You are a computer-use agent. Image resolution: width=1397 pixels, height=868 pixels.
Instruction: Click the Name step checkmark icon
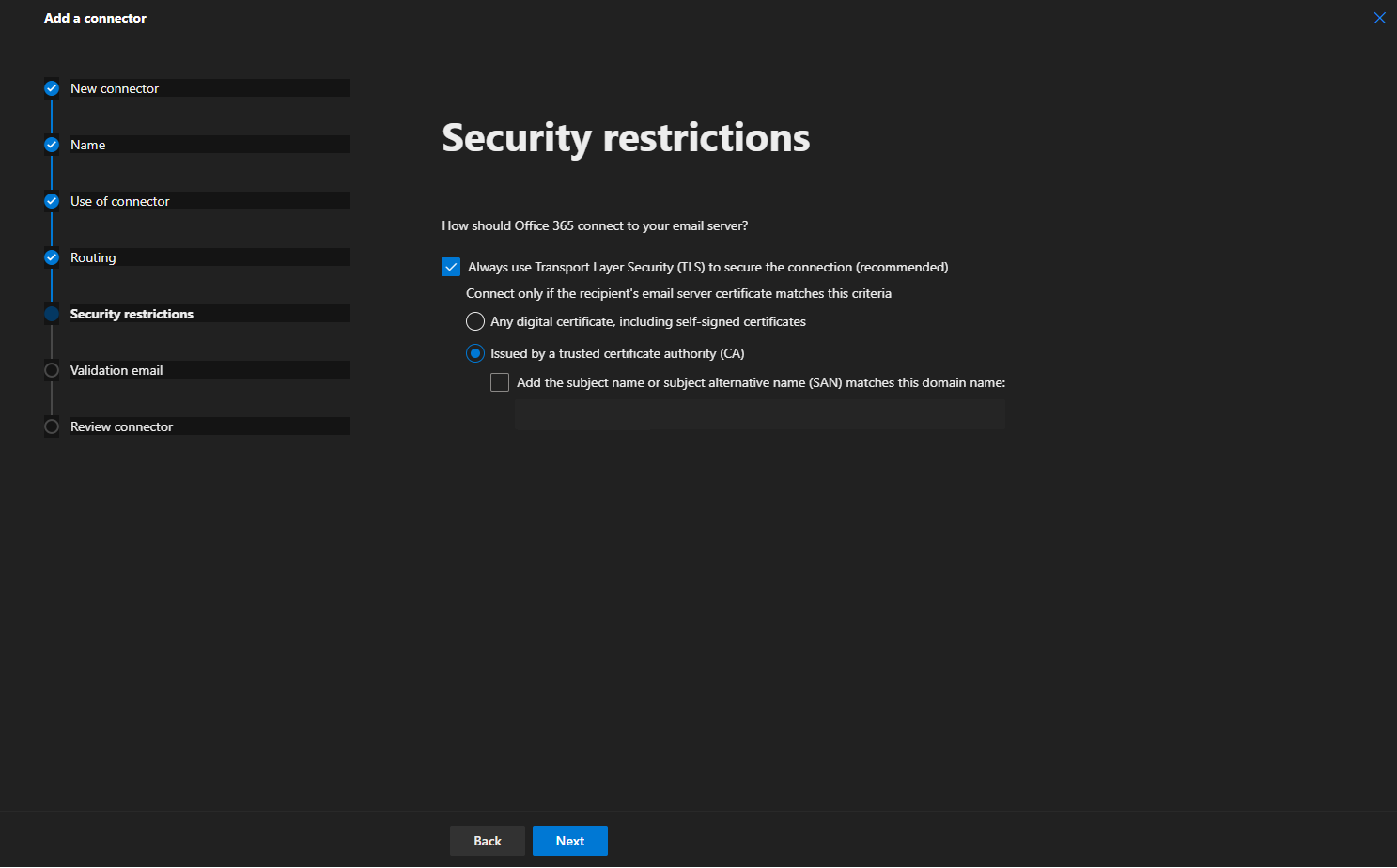52,145
